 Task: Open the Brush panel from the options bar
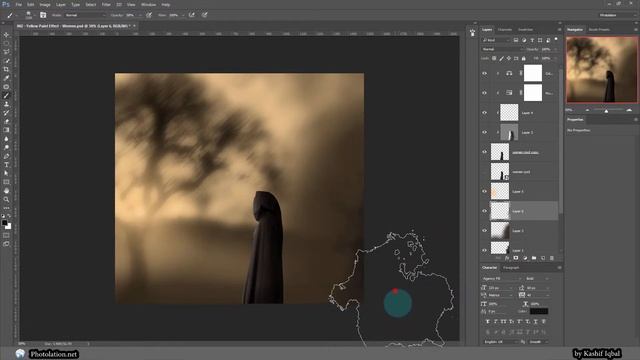[x=43, y=15]
